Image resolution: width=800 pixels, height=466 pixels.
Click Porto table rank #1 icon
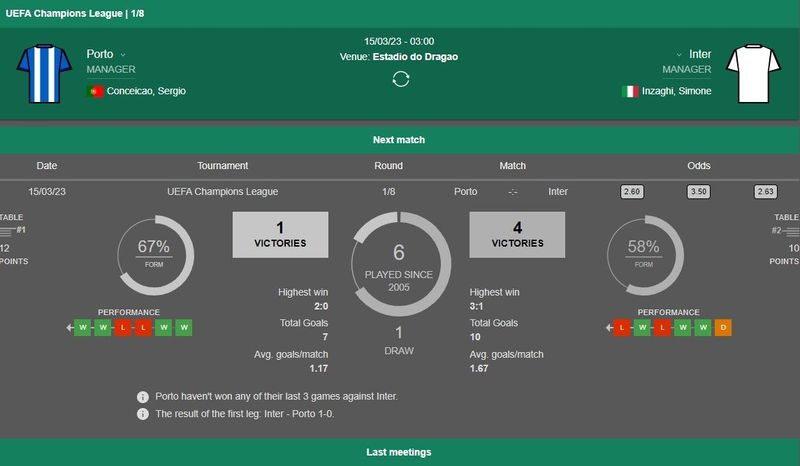click(x=12, y=231)
